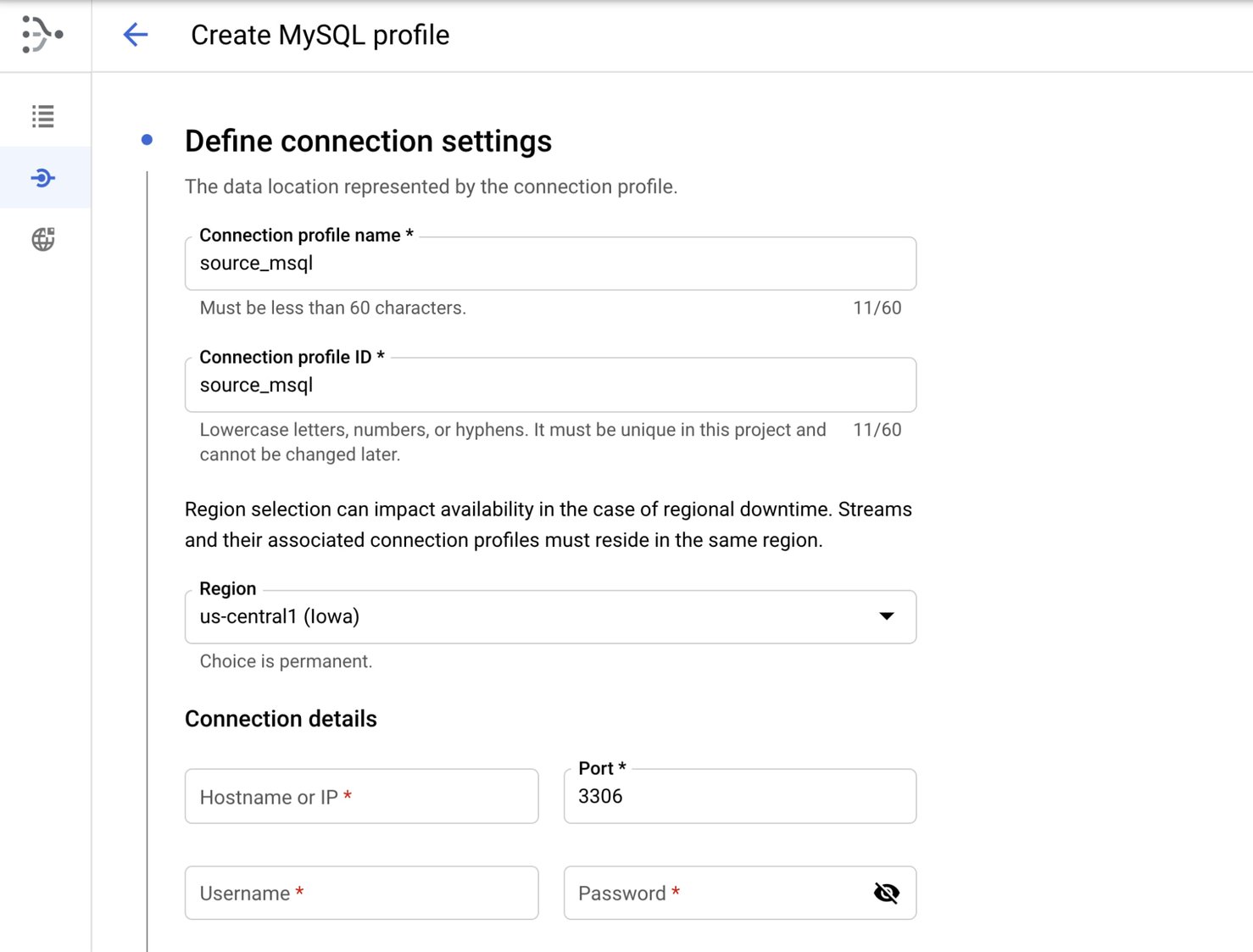Click the Datastream logo icon

(42, 35)
